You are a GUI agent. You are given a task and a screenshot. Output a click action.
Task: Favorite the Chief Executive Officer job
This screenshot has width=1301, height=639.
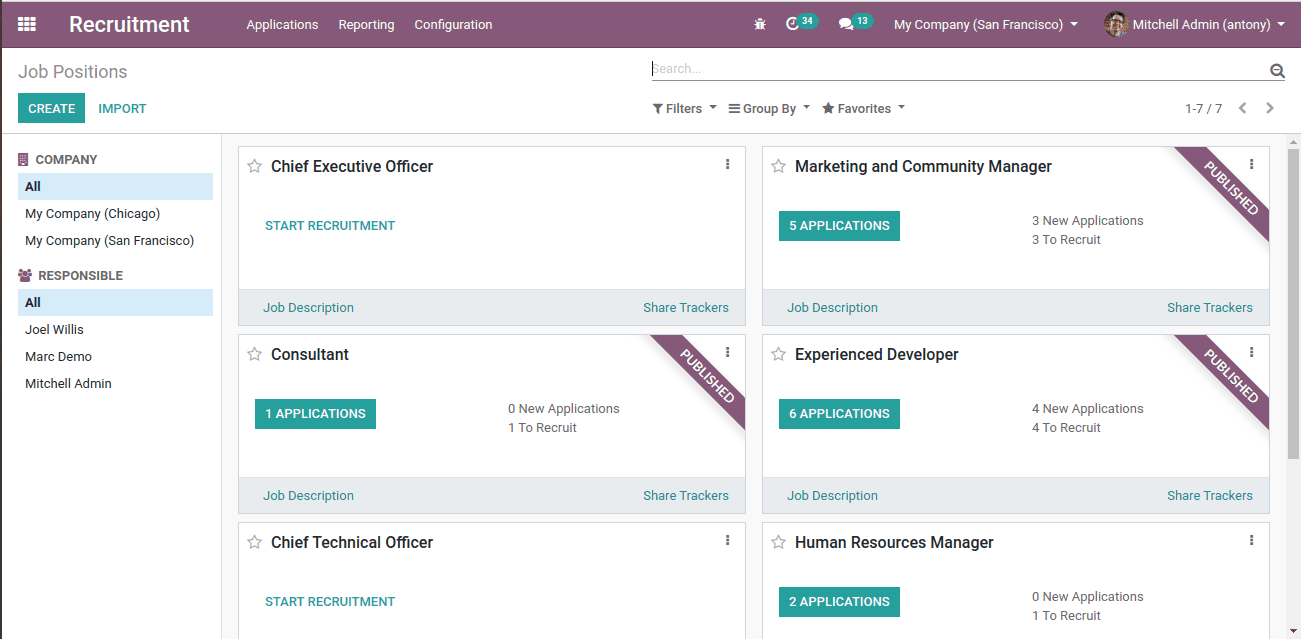tap(255, 166)
